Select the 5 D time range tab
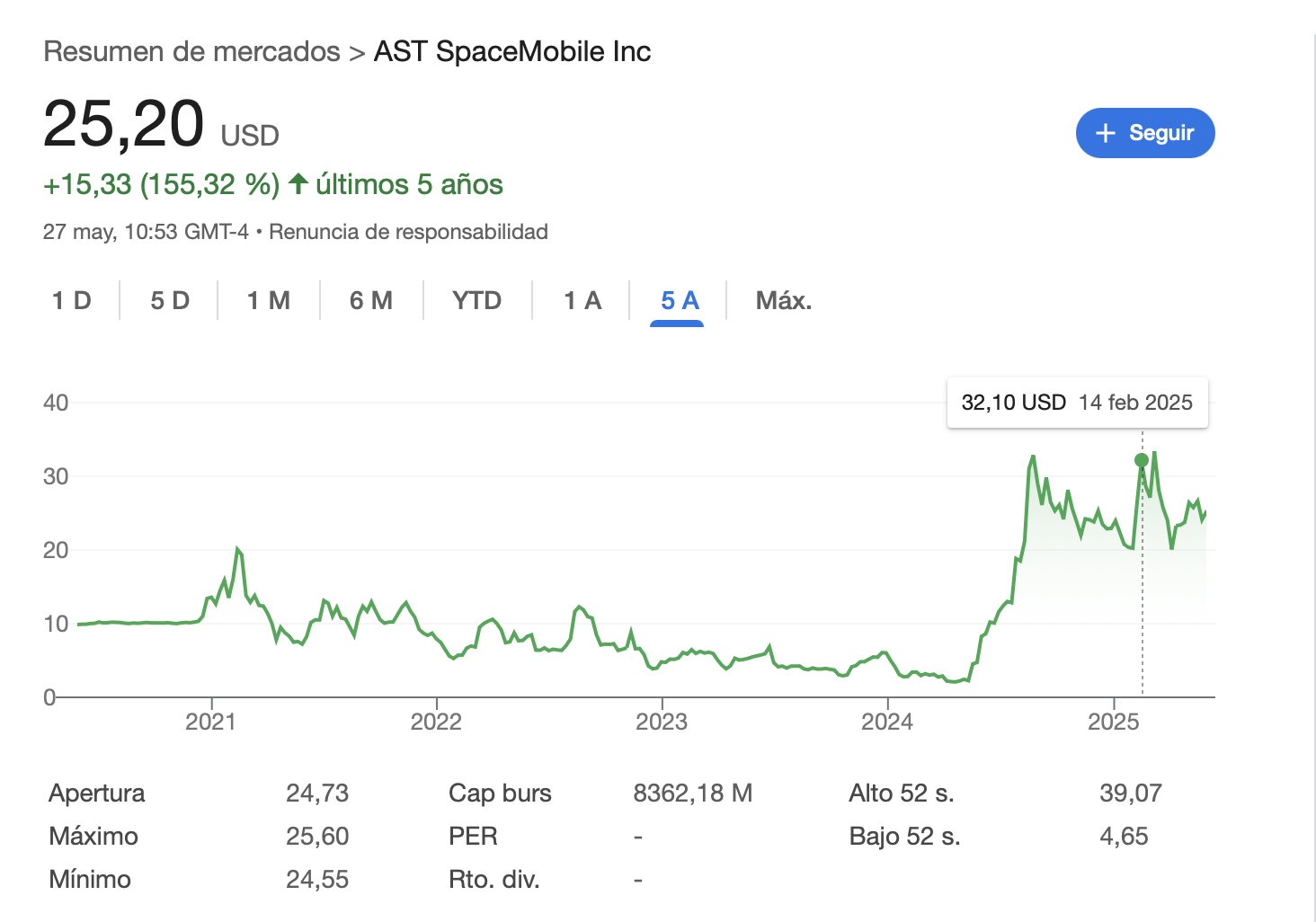 tap(170, 300)
